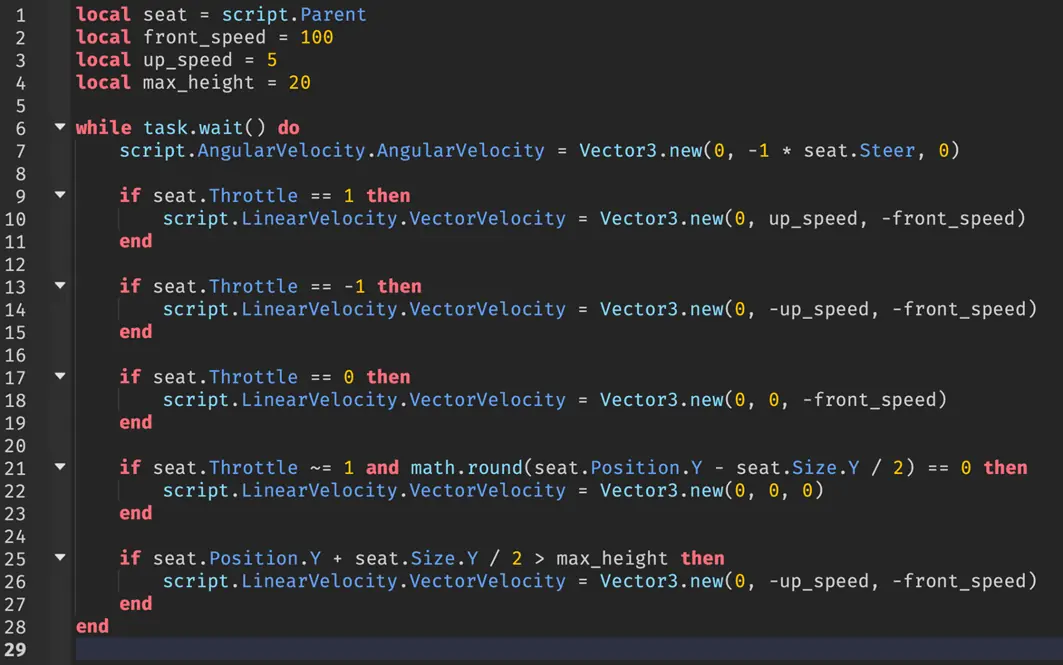Click the '~=' operator on line 21
This screenshot has width=1063, height=665.
click(321, 468)
